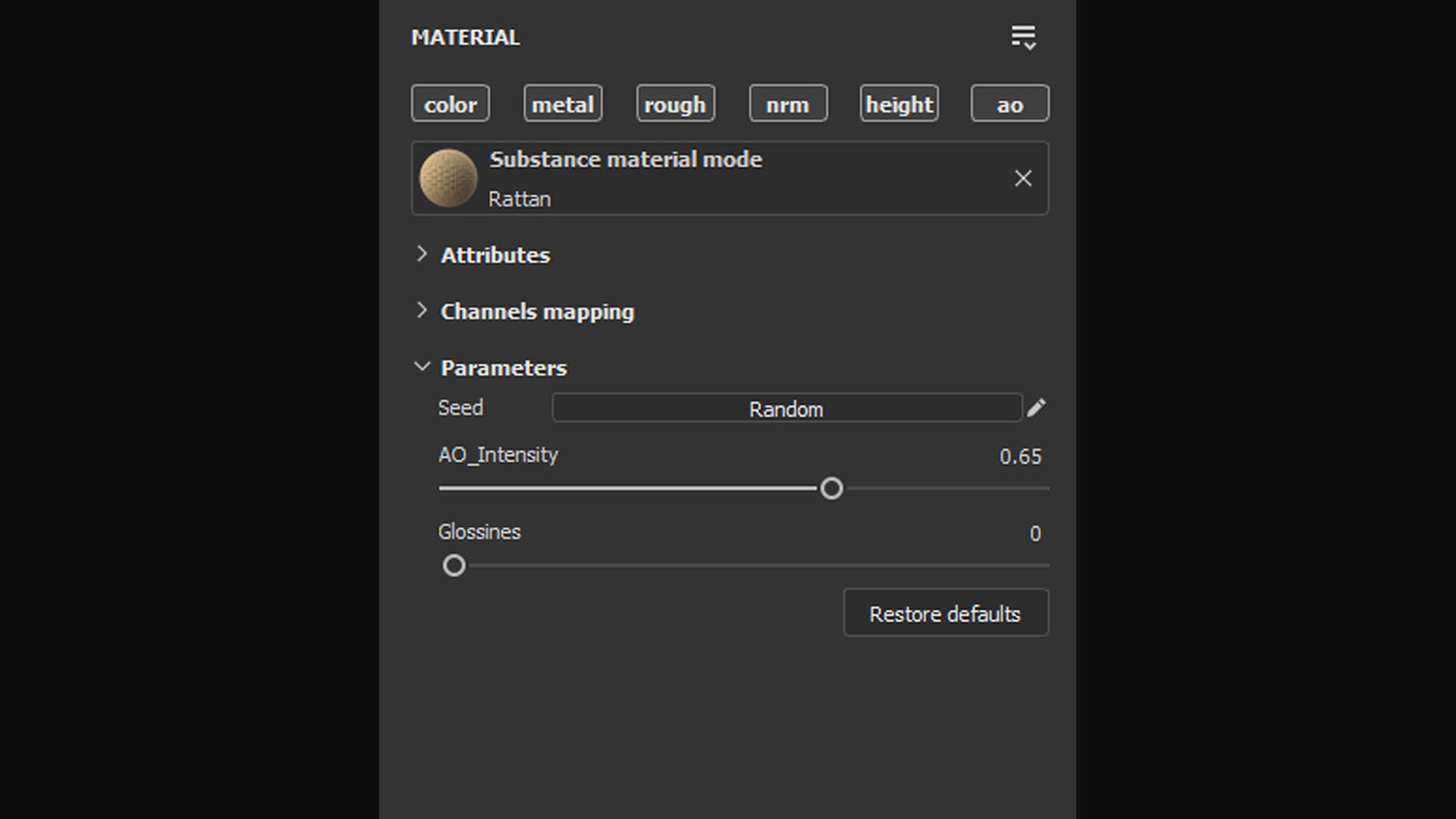The image size is (1456, 819).
Task: Click the Glossines slider handle
Action: coord(454,566)
